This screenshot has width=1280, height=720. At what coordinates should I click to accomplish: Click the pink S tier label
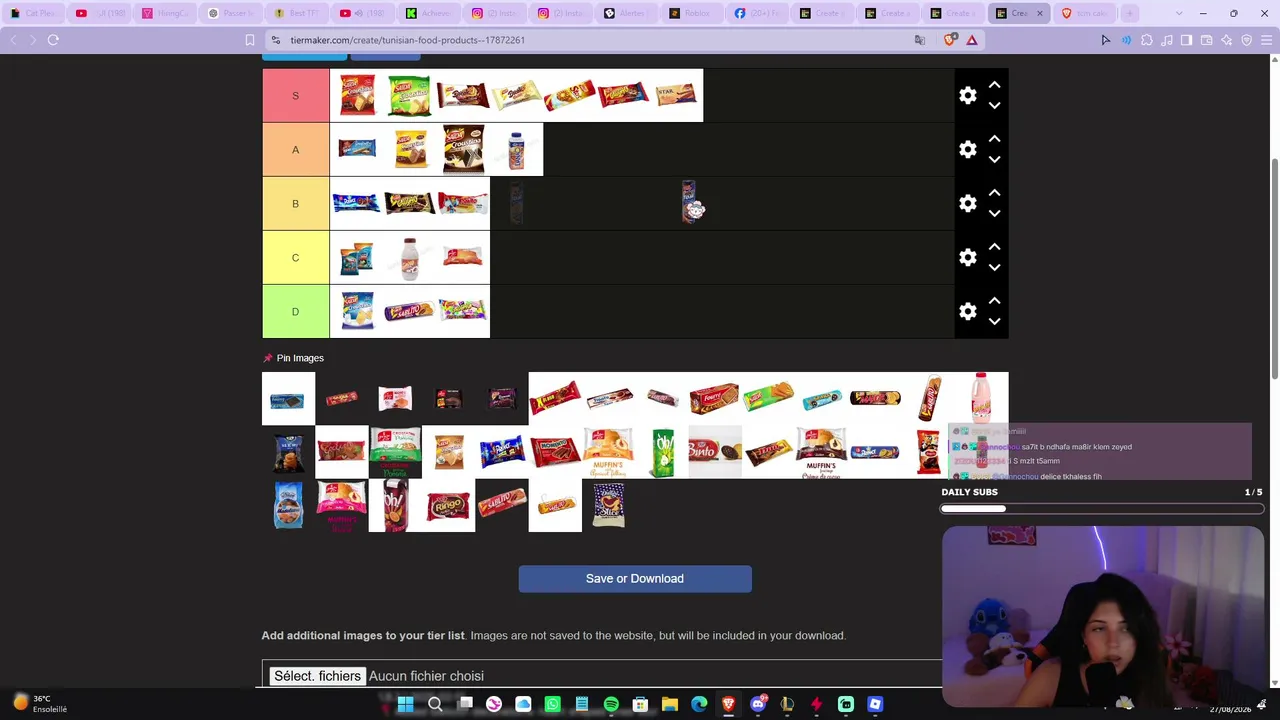click(x=295, y=95)
